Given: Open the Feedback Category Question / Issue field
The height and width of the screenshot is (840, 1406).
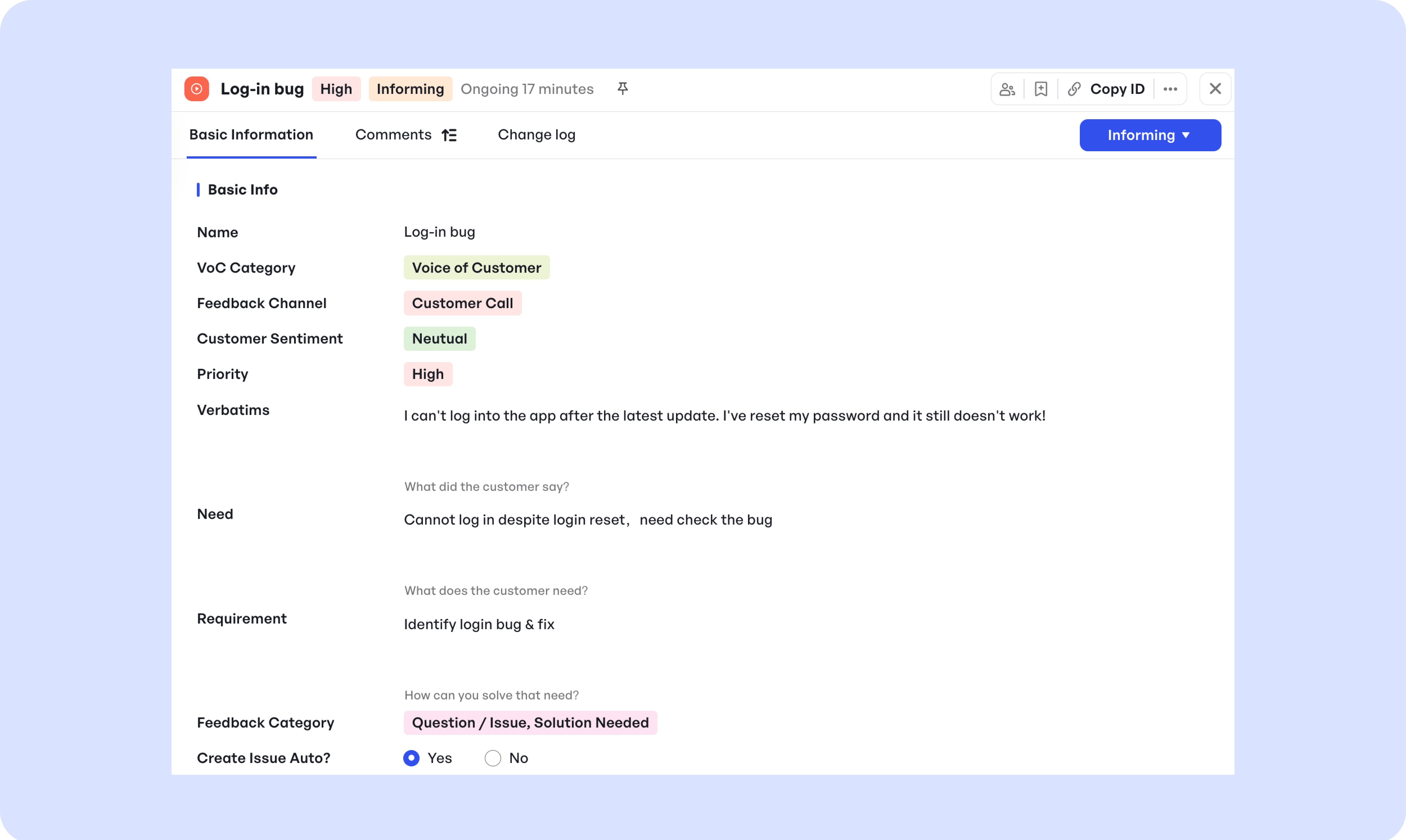Looking at the screenshot, I should [530, 723].
